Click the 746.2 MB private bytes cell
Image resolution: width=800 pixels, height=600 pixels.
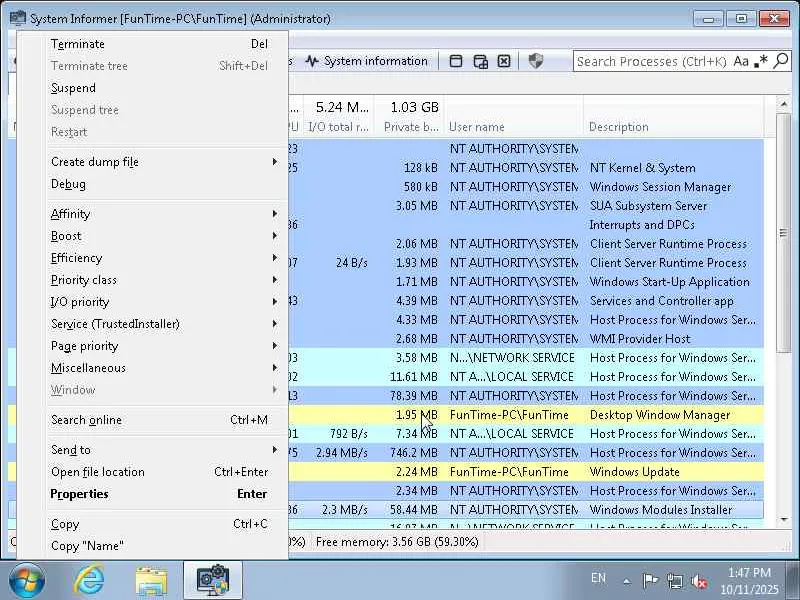pos(414,453)
